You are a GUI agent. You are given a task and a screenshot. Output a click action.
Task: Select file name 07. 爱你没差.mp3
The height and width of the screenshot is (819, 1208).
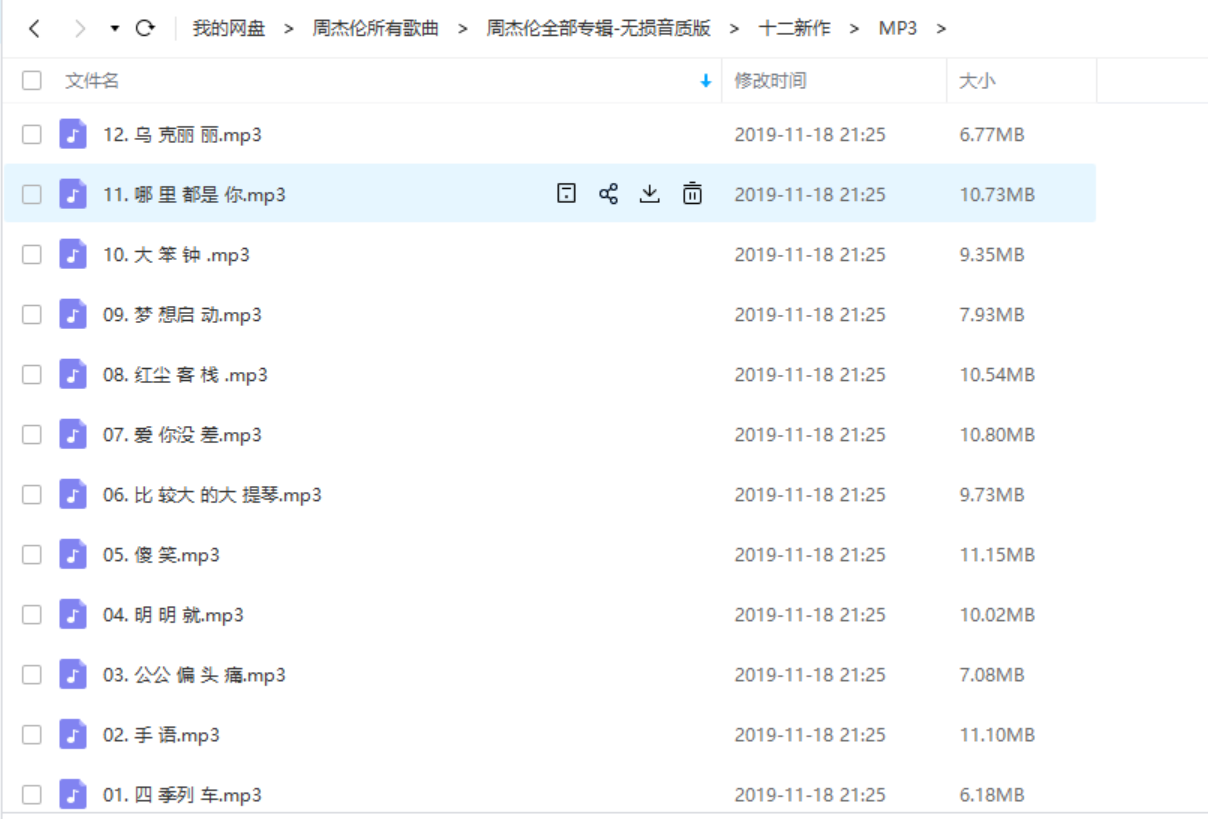pyautogui.click(x=182, y=435)
